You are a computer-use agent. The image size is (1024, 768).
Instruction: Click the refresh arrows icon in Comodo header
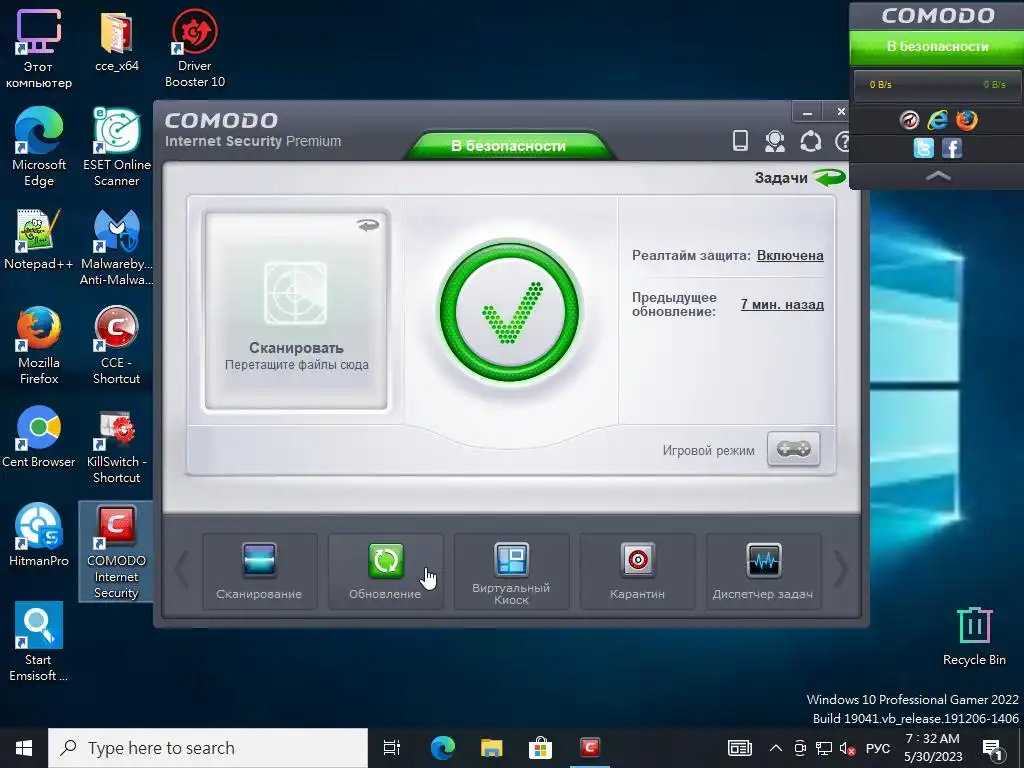pyautogui.click(x=810, y=141)
